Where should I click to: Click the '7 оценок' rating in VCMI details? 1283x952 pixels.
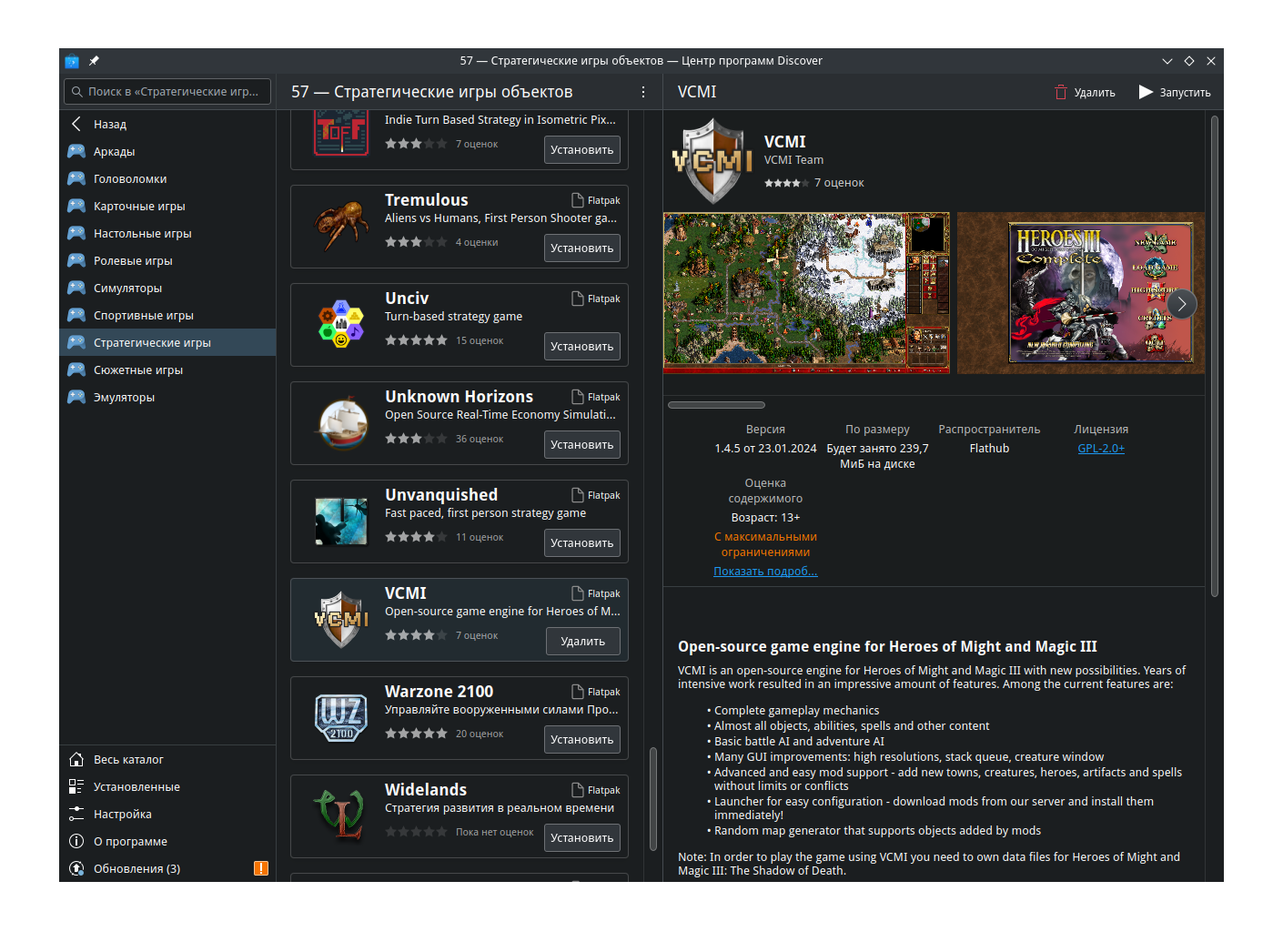[839, 183]
